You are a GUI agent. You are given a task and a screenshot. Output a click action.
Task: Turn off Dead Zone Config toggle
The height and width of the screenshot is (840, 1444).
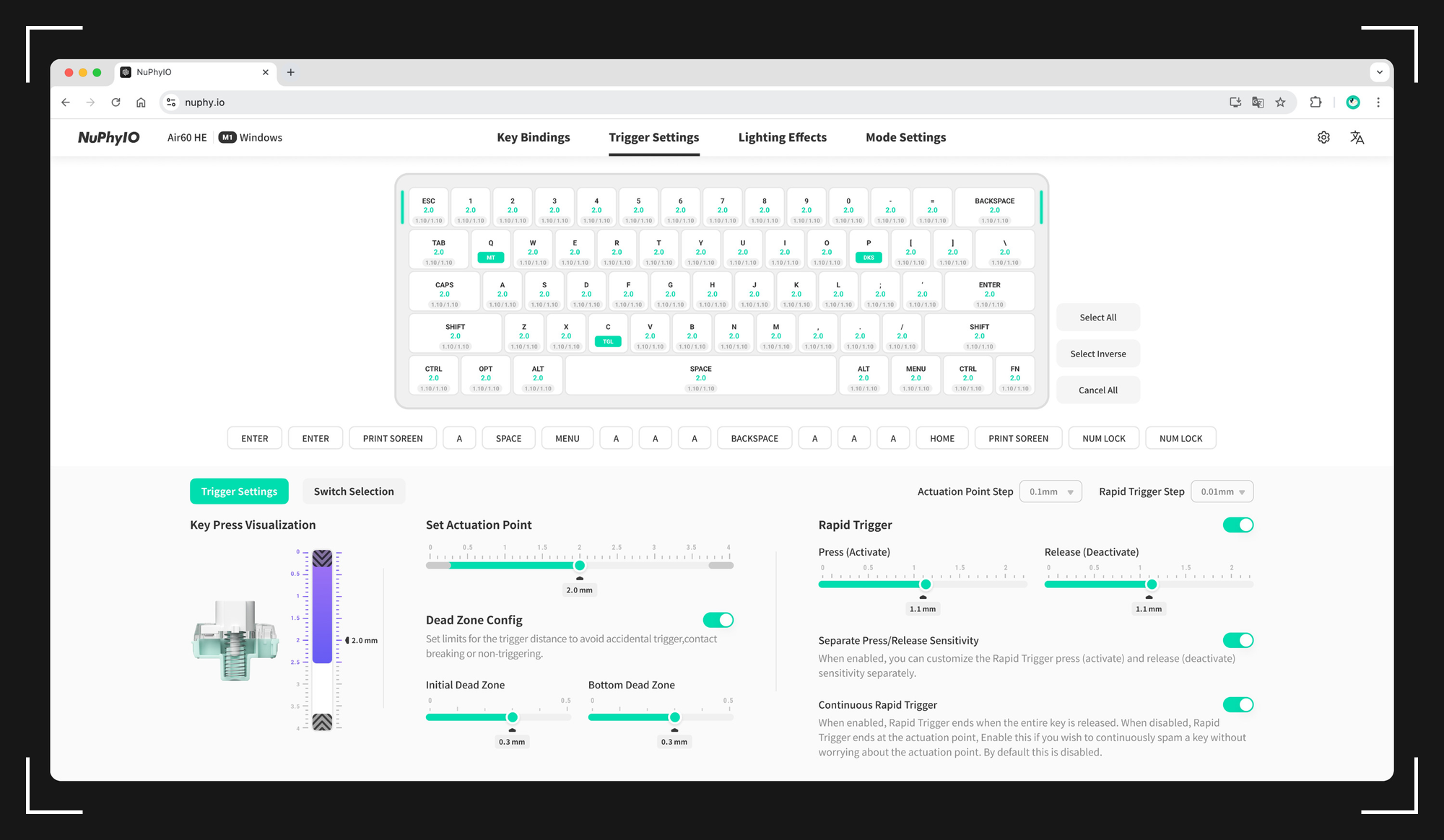(x=718, y=620)
